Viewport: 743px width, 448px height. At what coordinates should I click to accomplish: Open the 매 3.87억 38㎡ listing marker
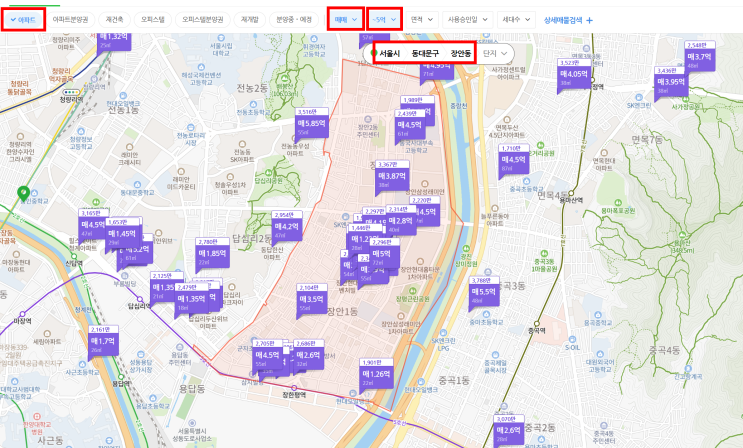392,175
